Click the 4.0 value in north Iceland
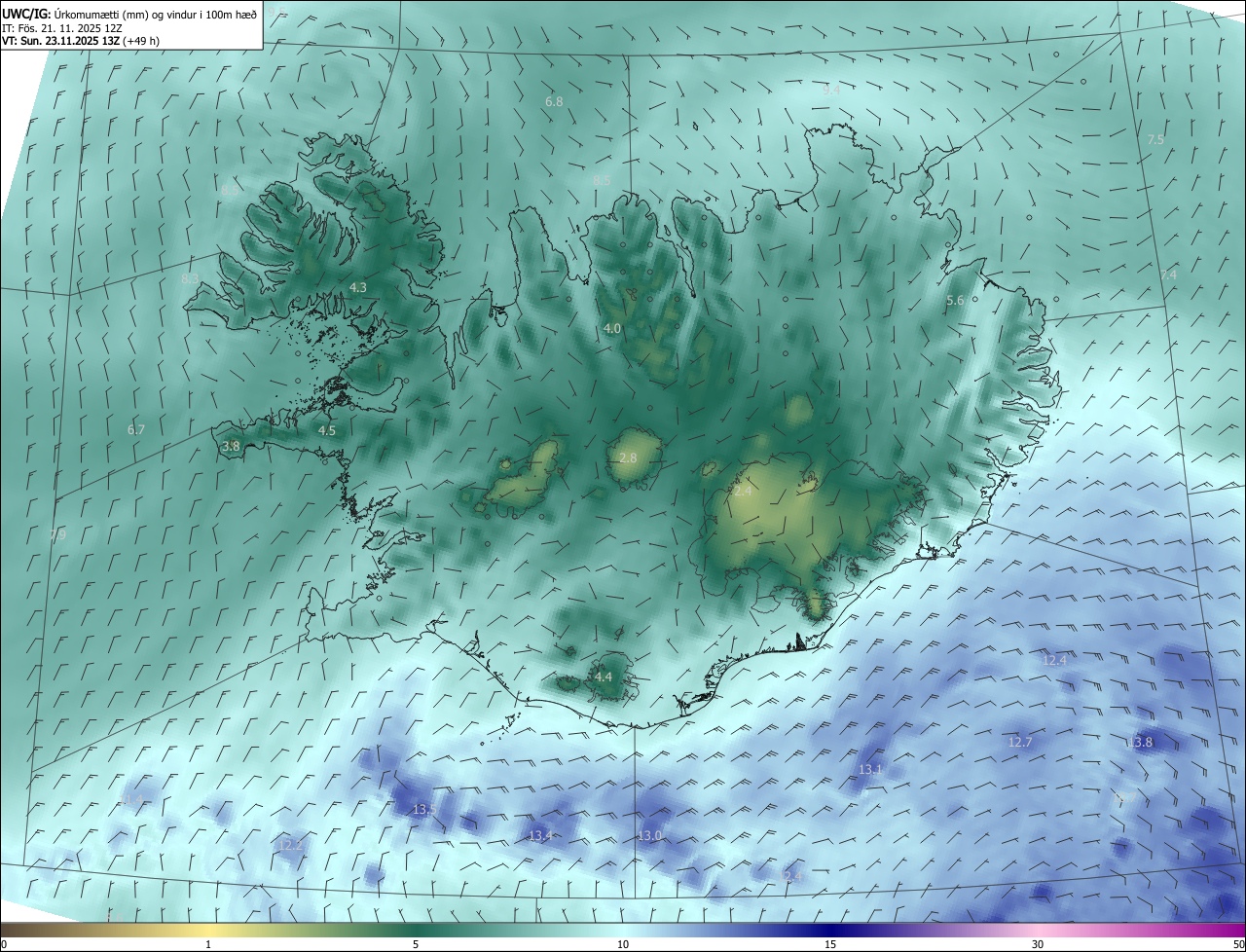 (612, 329)
